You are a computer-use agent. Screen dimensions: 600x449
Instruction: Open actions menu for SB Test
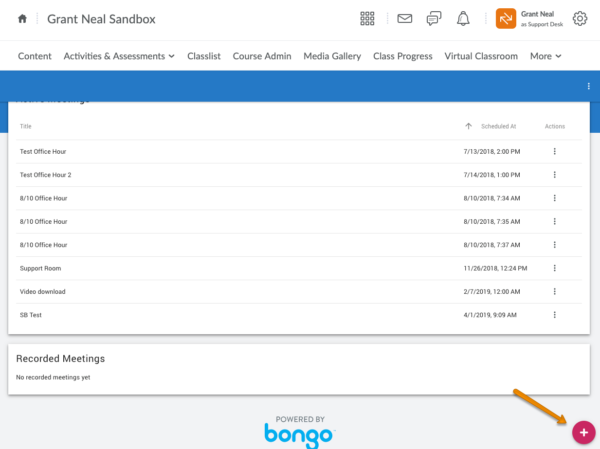[554, 315]
